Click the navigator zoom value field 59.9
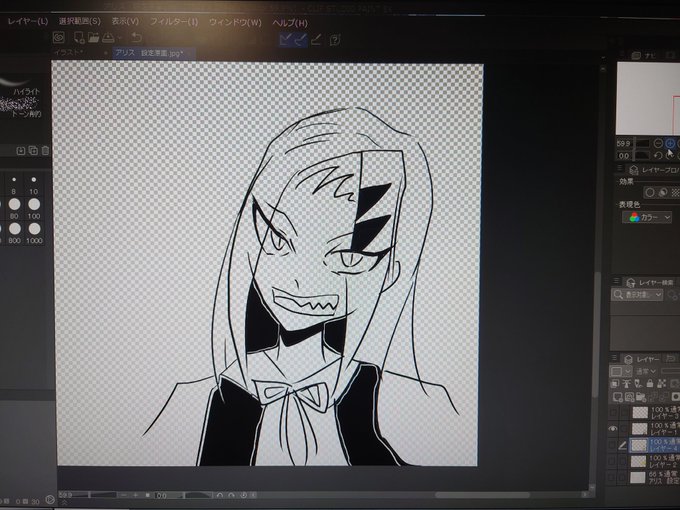Image resolution: width=680 pixels, height=510 pixels. pyautogui.click(x=625, y=143)
